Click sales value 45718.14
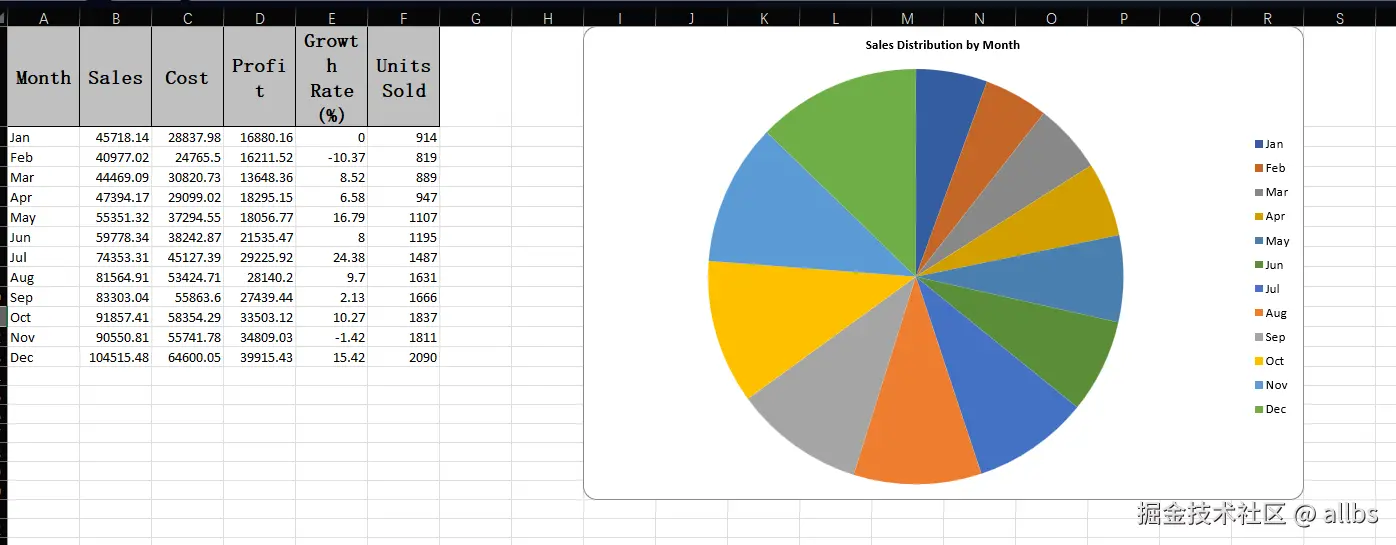Screen dimensions: 1396x545 tap(115, 137)
